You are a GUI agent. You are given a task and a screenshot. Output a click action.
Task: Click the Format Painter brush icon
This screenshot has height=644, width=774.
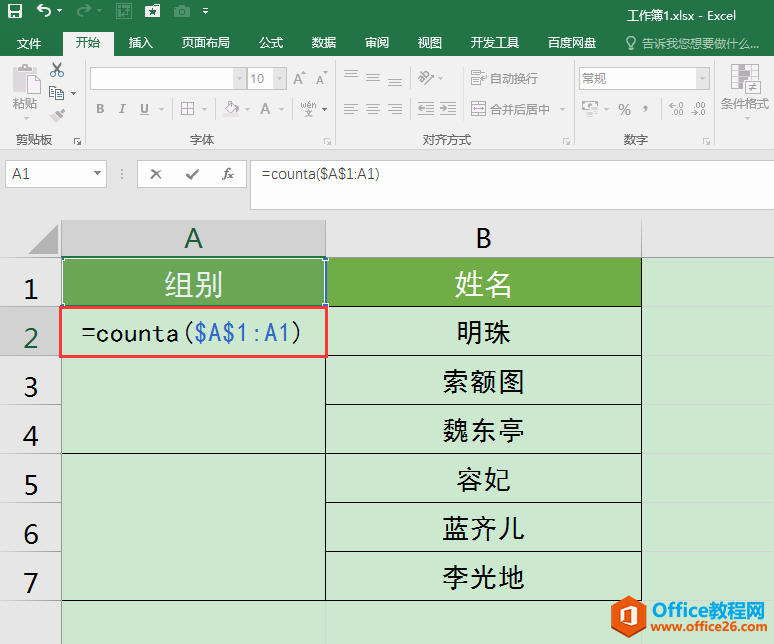(57, 115)
